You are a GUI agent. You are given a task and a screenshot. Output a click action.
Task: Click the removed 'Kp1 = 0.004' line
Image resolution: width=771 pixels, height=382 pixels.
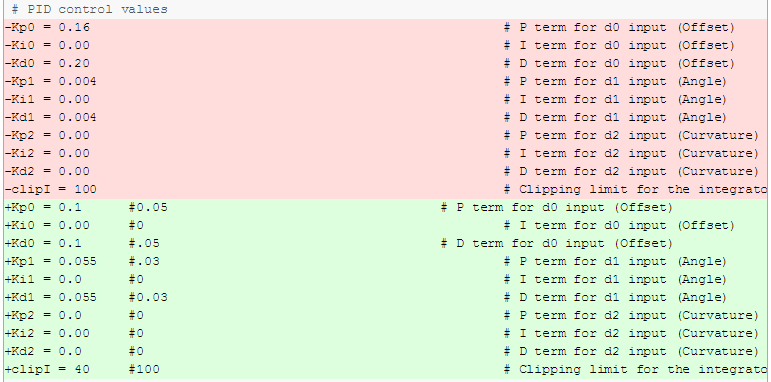[x=386, y=82]
